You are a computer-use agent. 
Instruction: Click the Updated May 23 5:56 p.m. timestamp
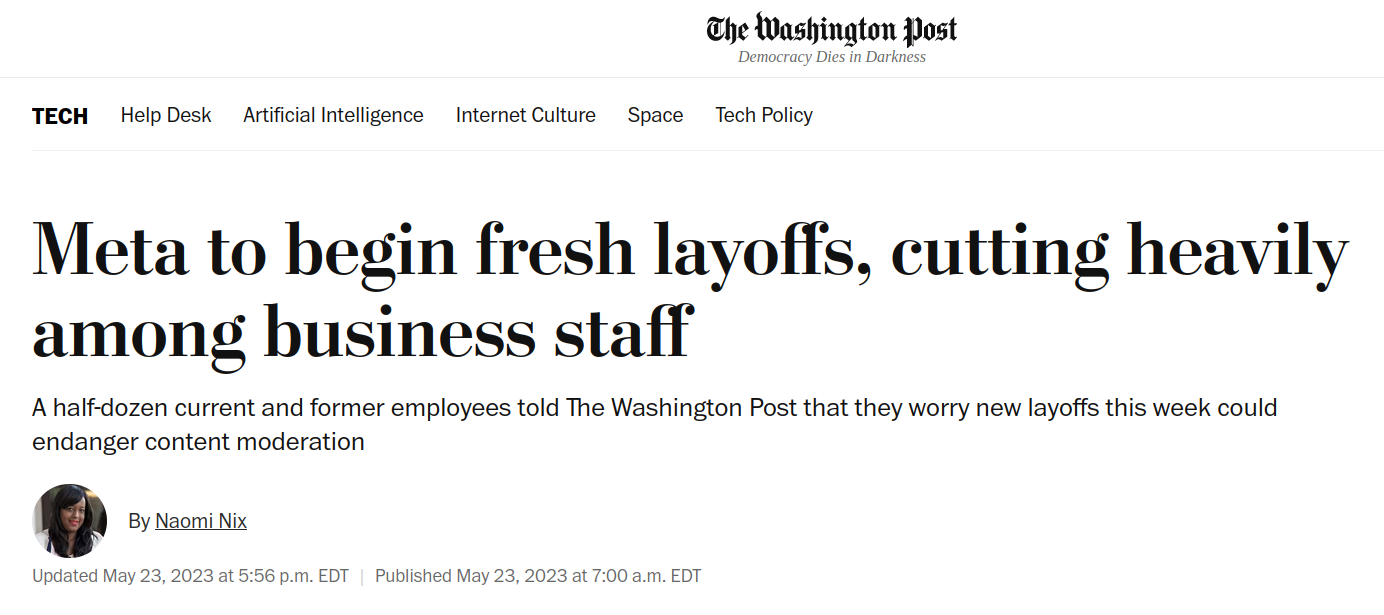[x=190, y=576]
